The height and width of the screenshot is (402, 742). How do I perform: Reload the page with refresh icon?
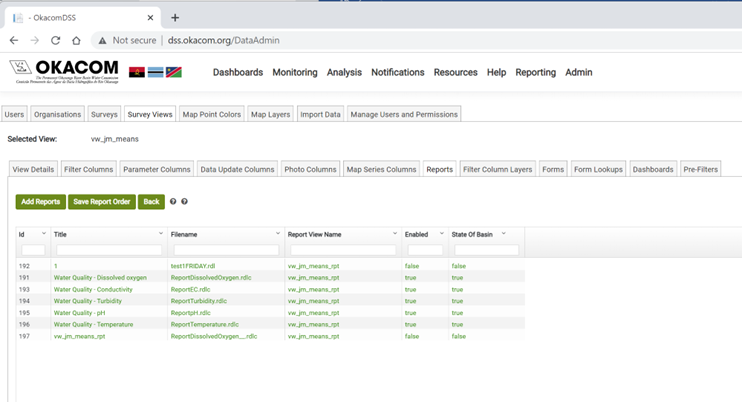pos(55,41)
